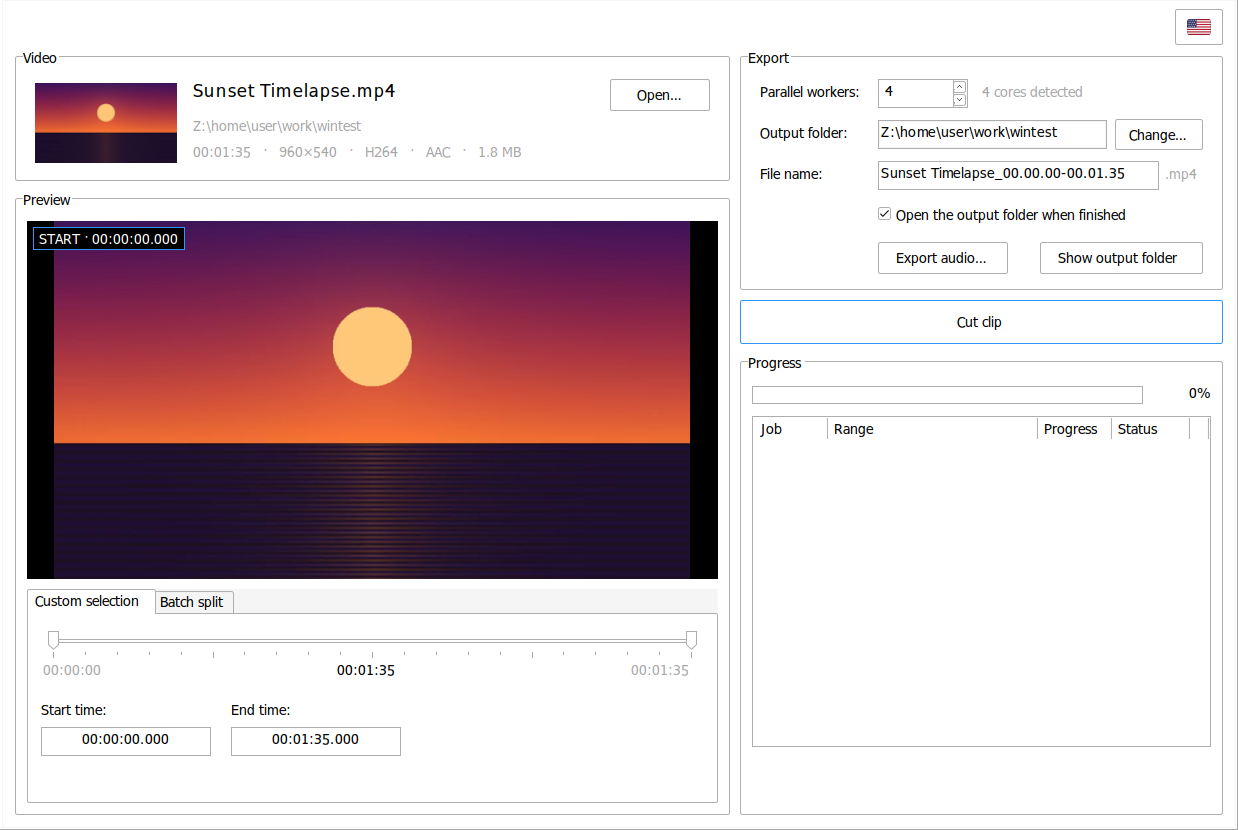Click the 960×540 resolution info

point(308,152)
